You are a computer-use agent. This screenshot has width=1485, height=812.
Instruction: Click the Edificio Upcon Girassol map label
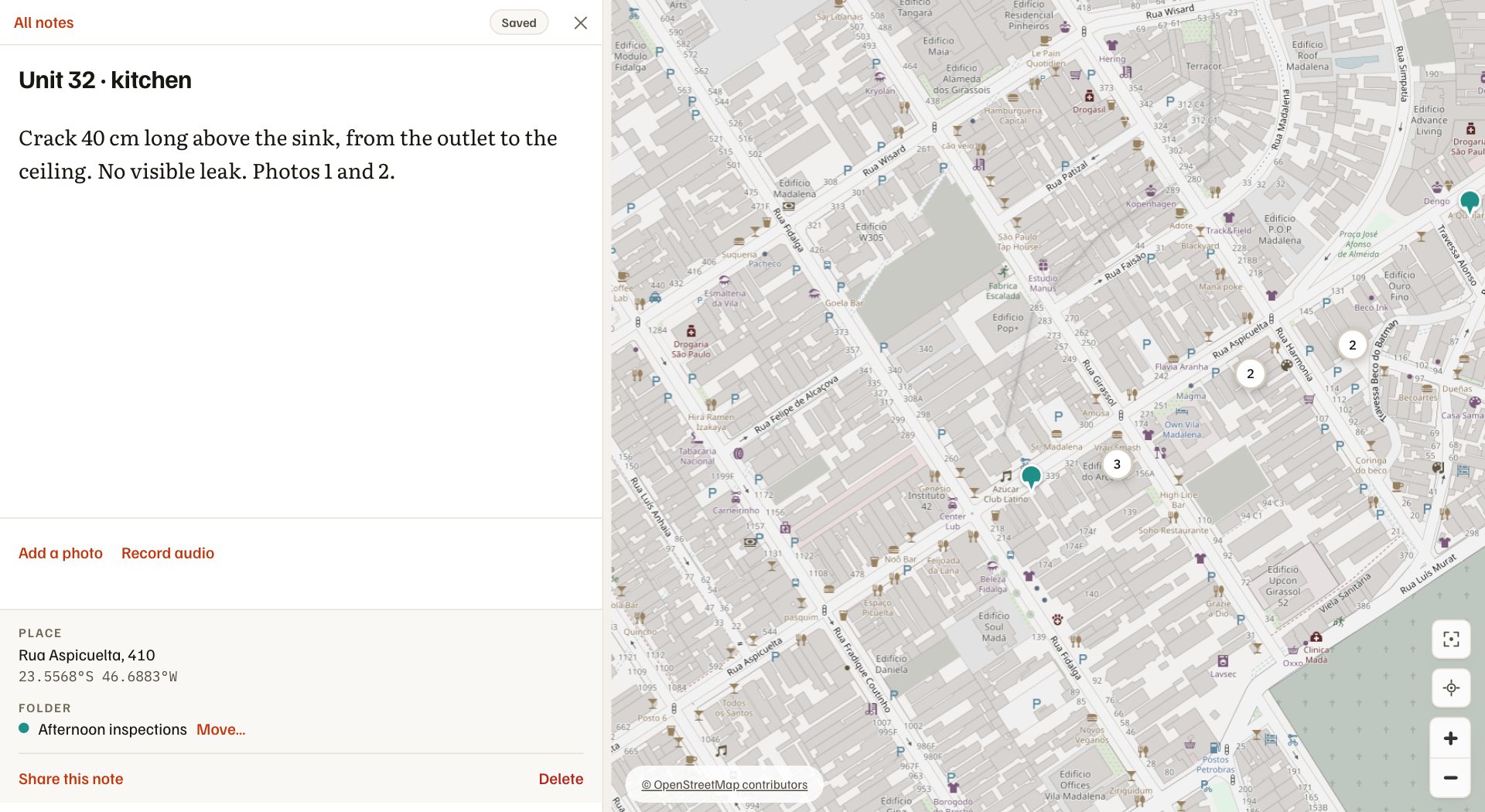[x=1283, y=586]
